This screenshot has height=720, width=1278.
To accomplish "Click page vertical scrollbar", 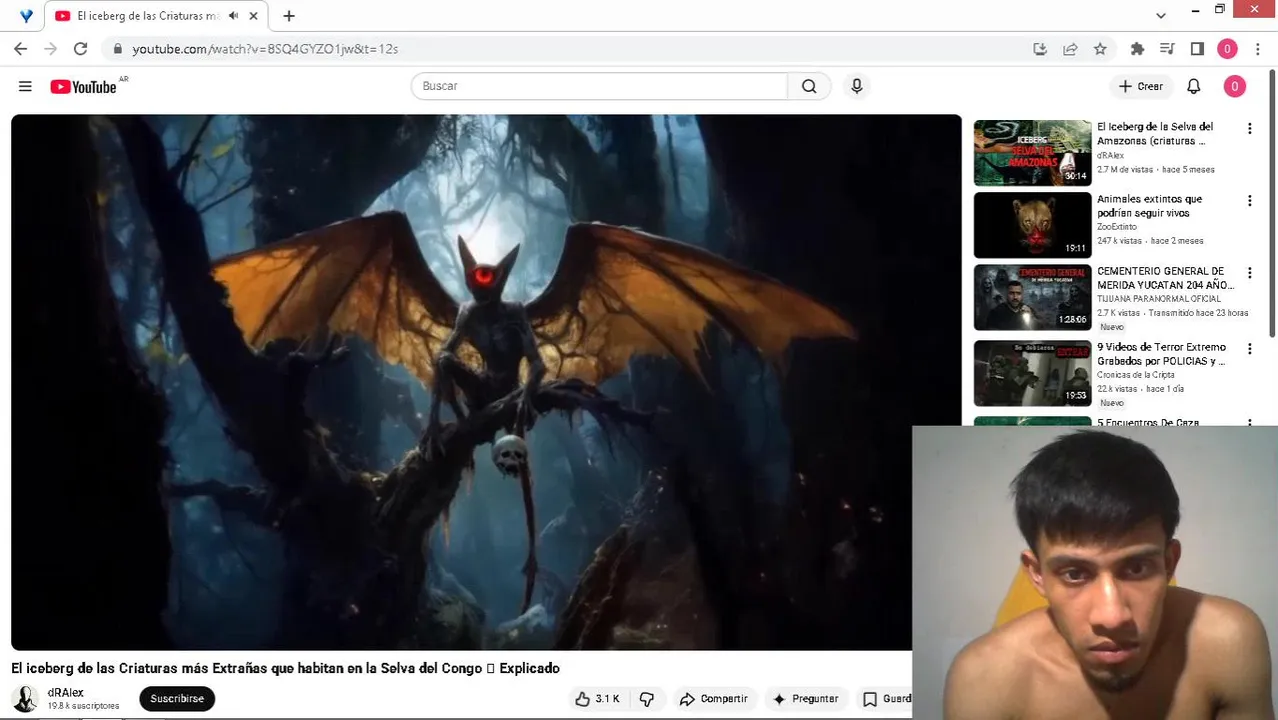I will pyautogui.click(x=1272, y=205).
